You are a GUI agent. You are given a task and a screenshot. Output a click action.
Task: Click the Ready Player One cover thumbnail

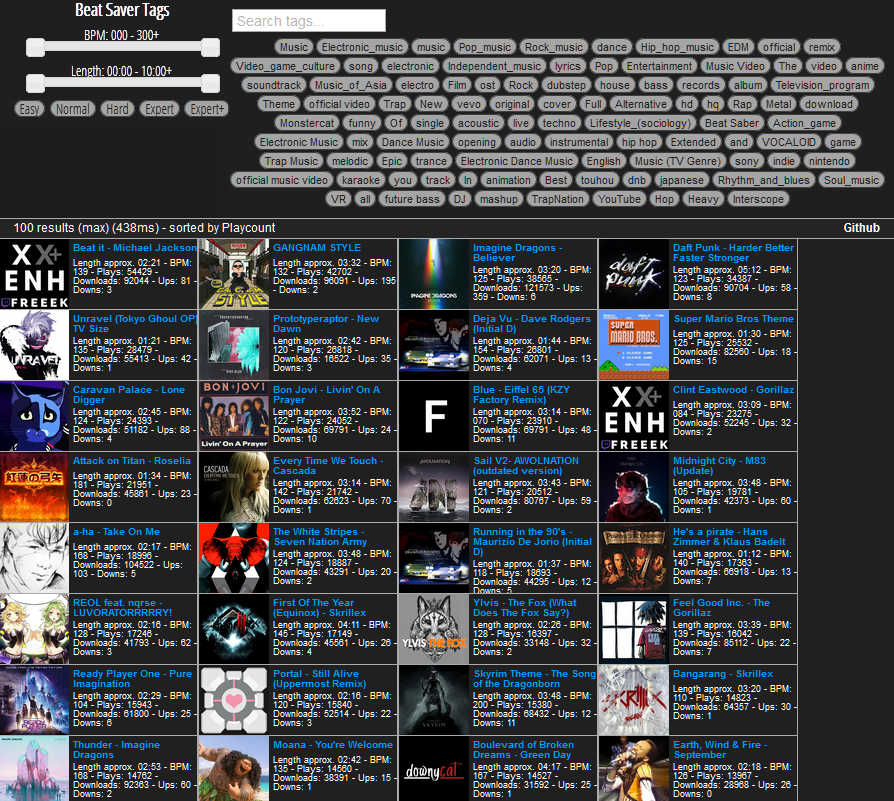click(34, 700)
